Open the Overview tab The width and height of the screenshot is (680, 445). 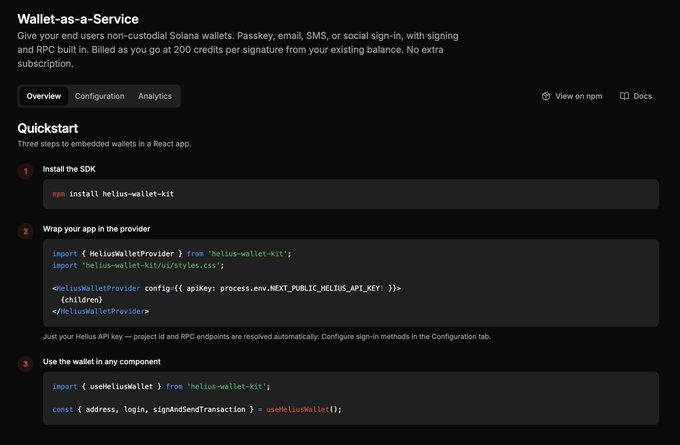coord(44,96)
